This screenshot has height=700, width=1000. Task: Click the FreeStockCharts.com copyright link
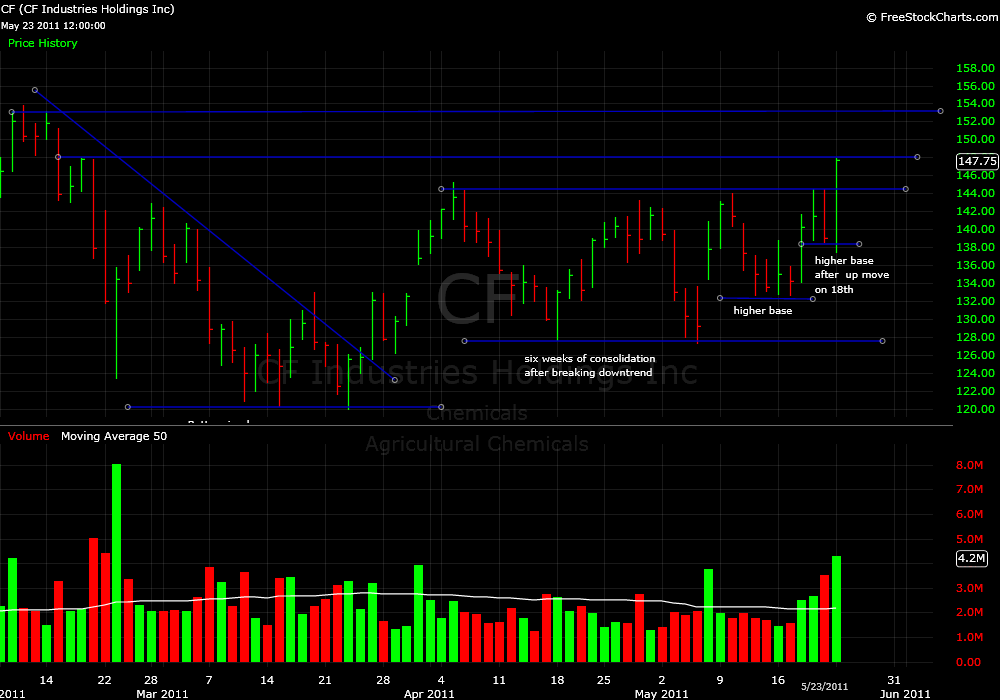(x=932, y=17)
